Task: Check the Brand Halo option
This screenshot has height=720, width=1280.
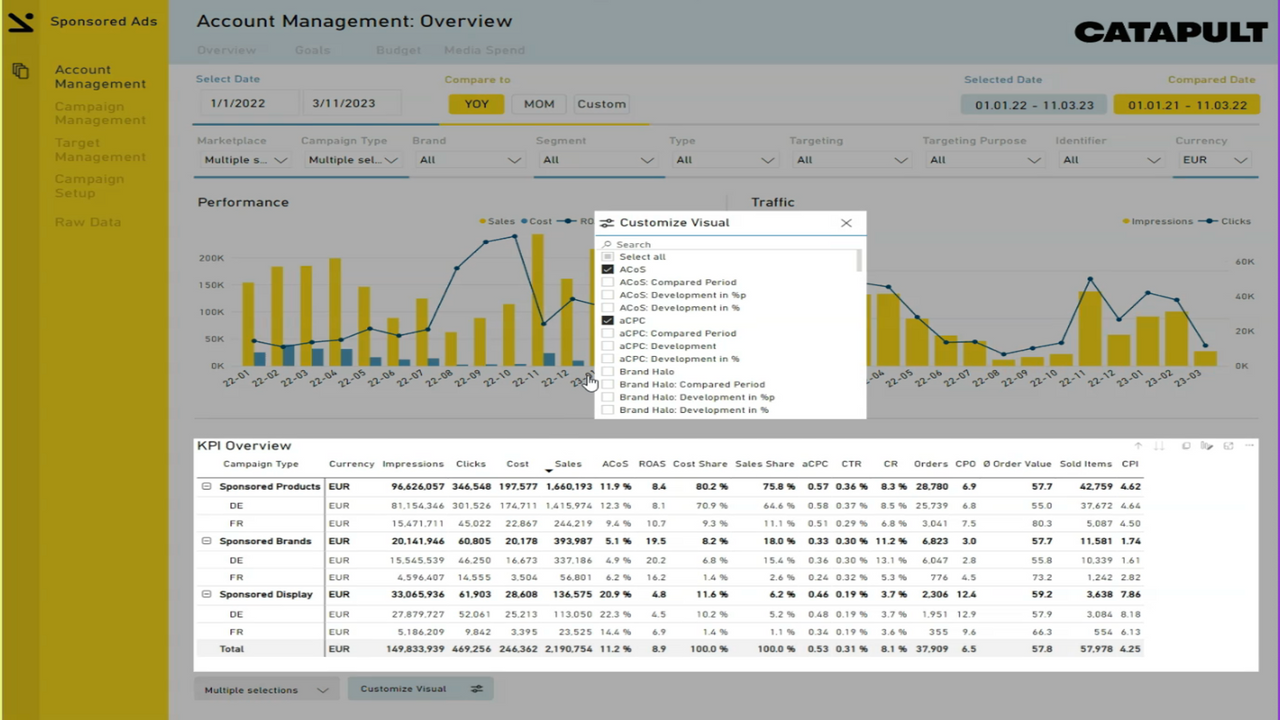Action: coord(607,372)
